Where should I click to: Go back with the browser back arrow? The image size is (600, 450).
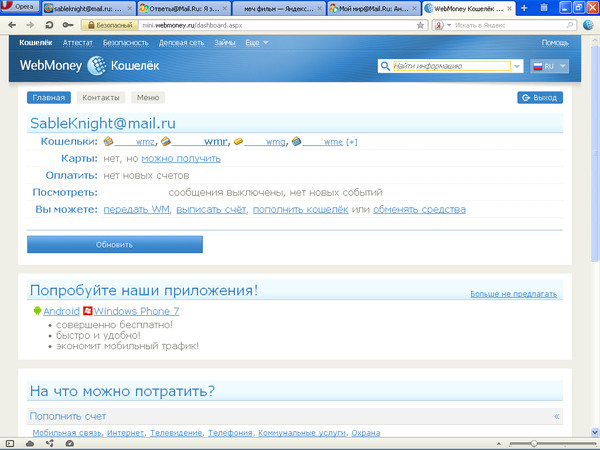click(x=12, y=25)
